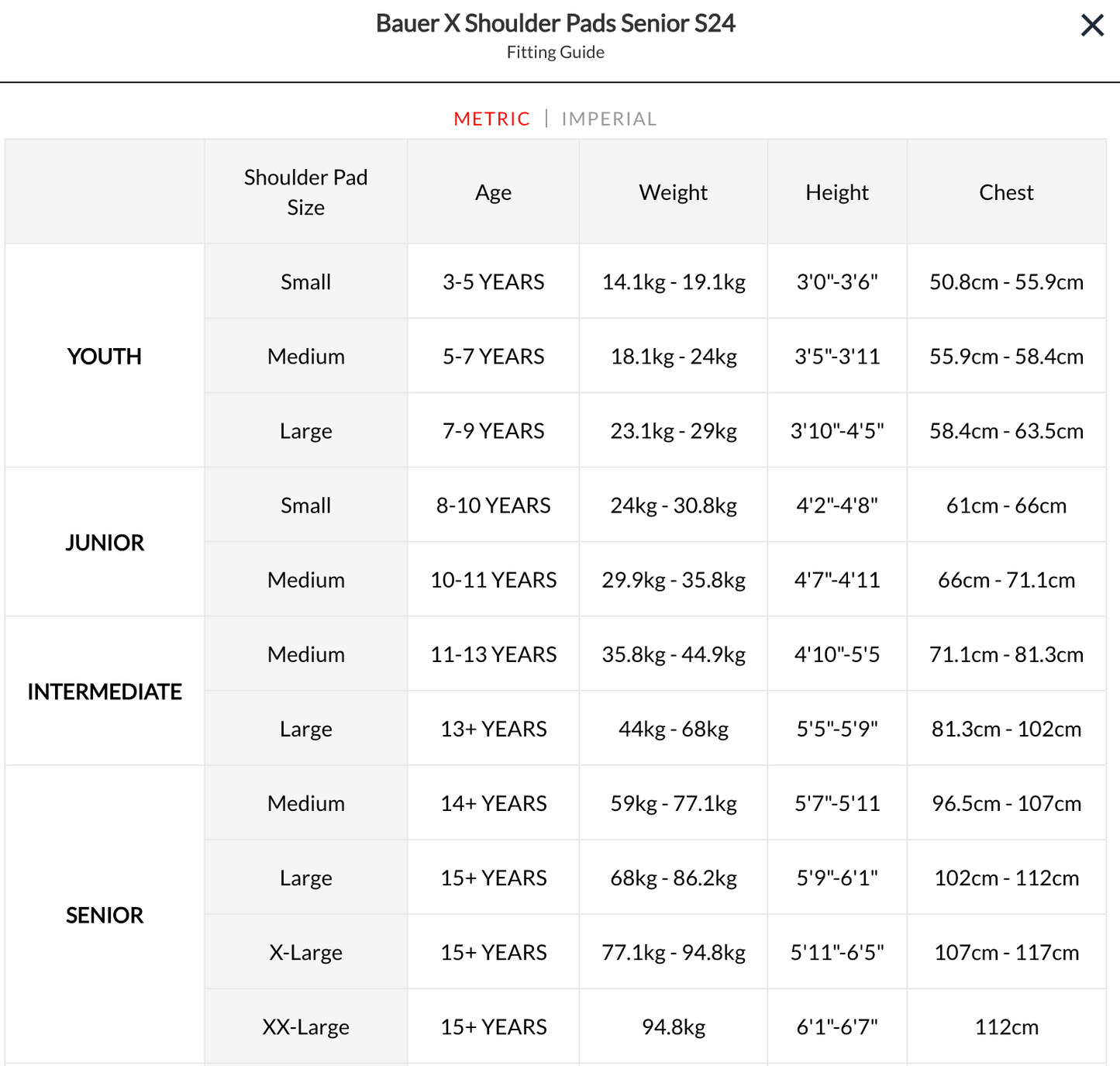Viewport: 1120px width, 1066px height.
Task: Choose the '50.8cm - 55.9cm' chest cell
Action: (x=1007, y=282)
